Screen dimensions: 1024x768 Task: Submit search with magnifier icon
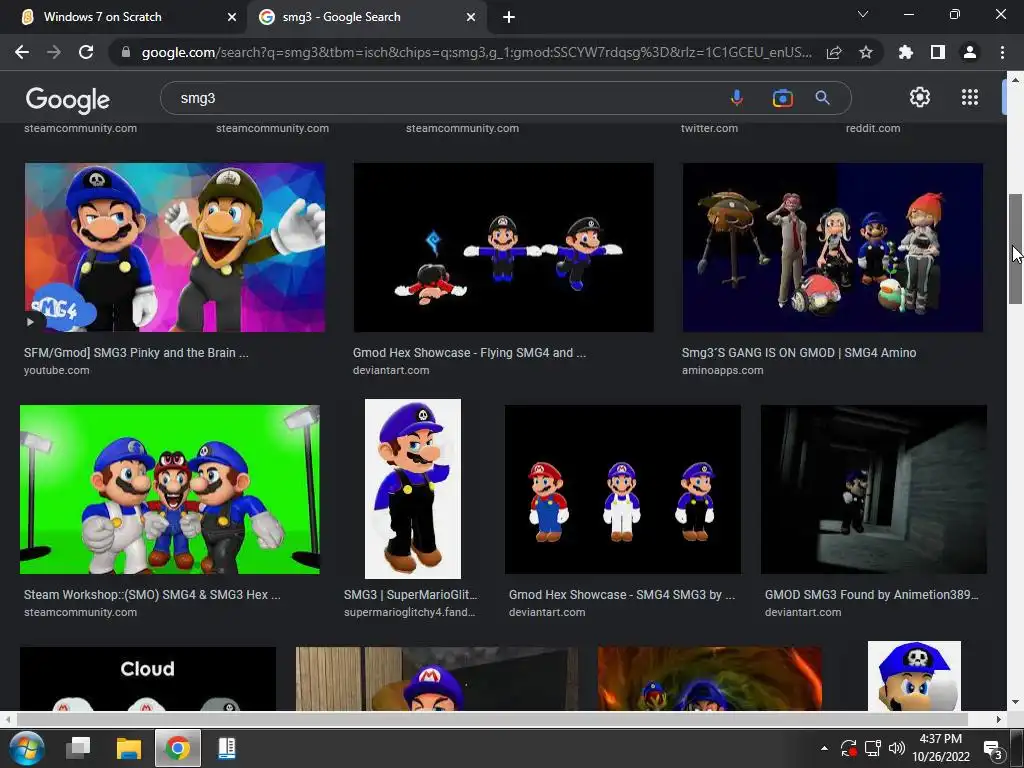click(822, 98)
